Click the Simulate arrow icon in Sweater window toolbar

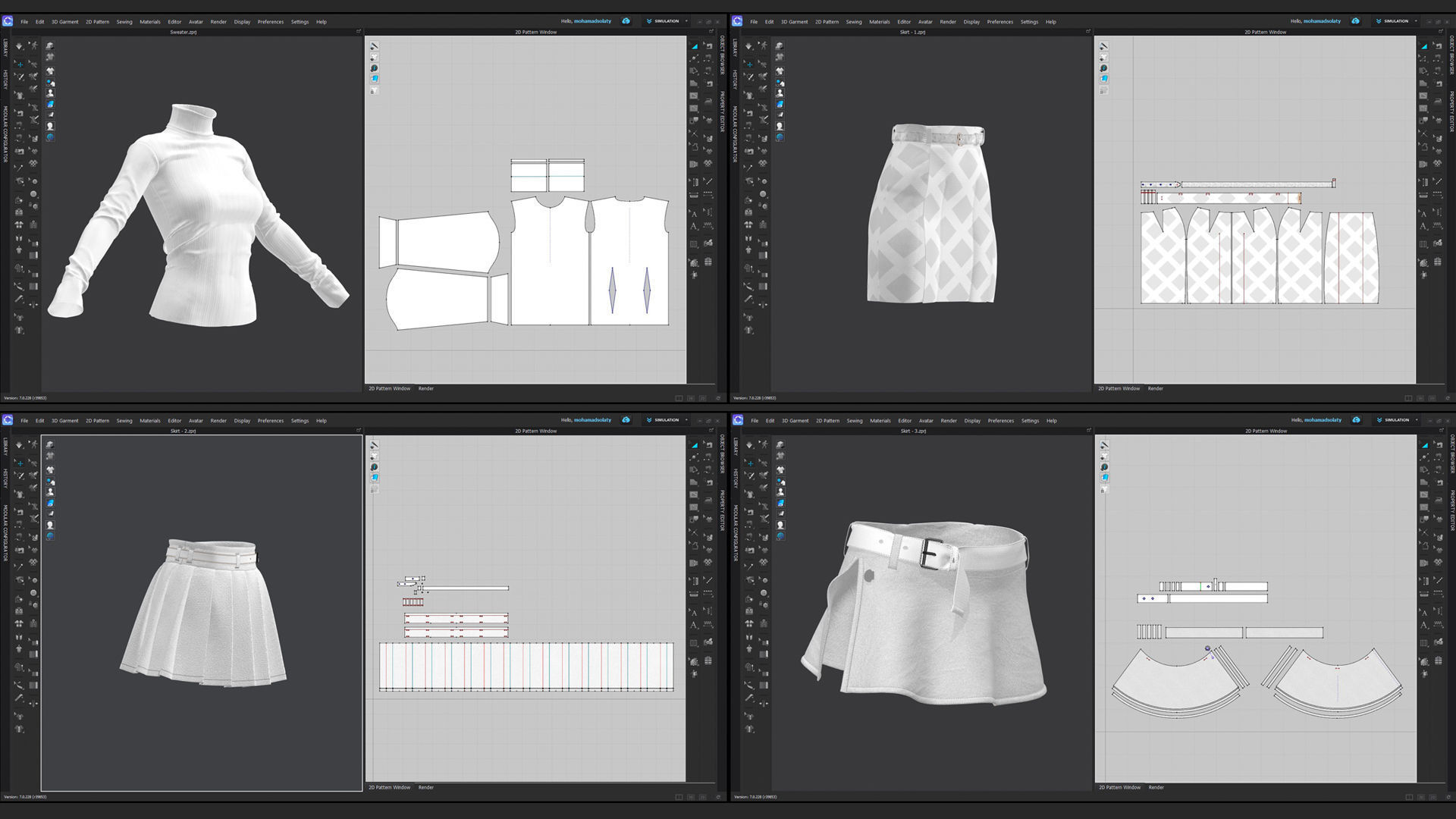click(x=19, y=45)
